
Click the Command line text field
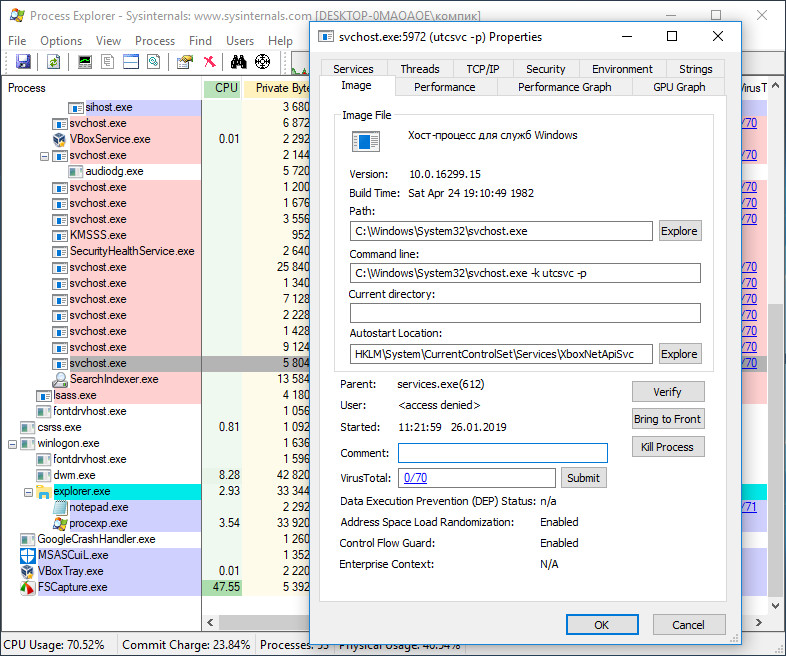[x=525, y=273]
